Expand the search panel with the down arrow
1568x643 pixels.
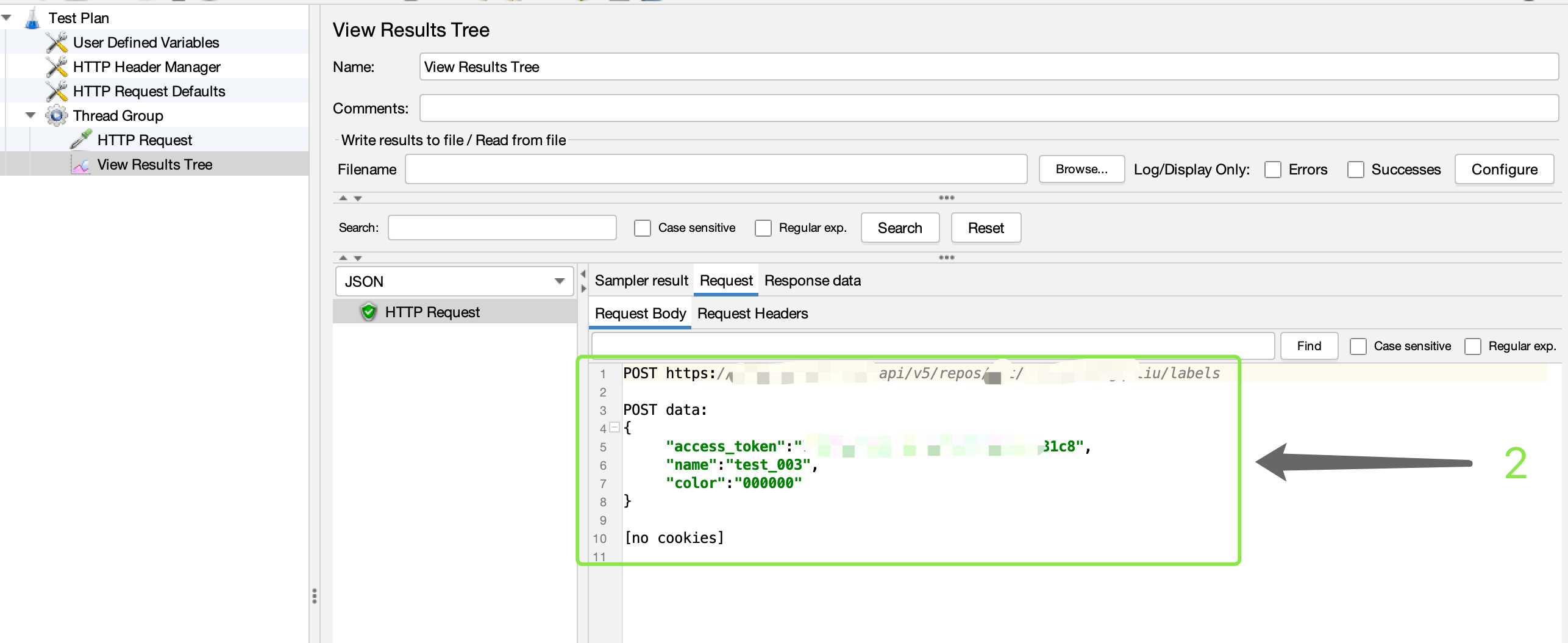pyautogui.click(x=358, y=258)
